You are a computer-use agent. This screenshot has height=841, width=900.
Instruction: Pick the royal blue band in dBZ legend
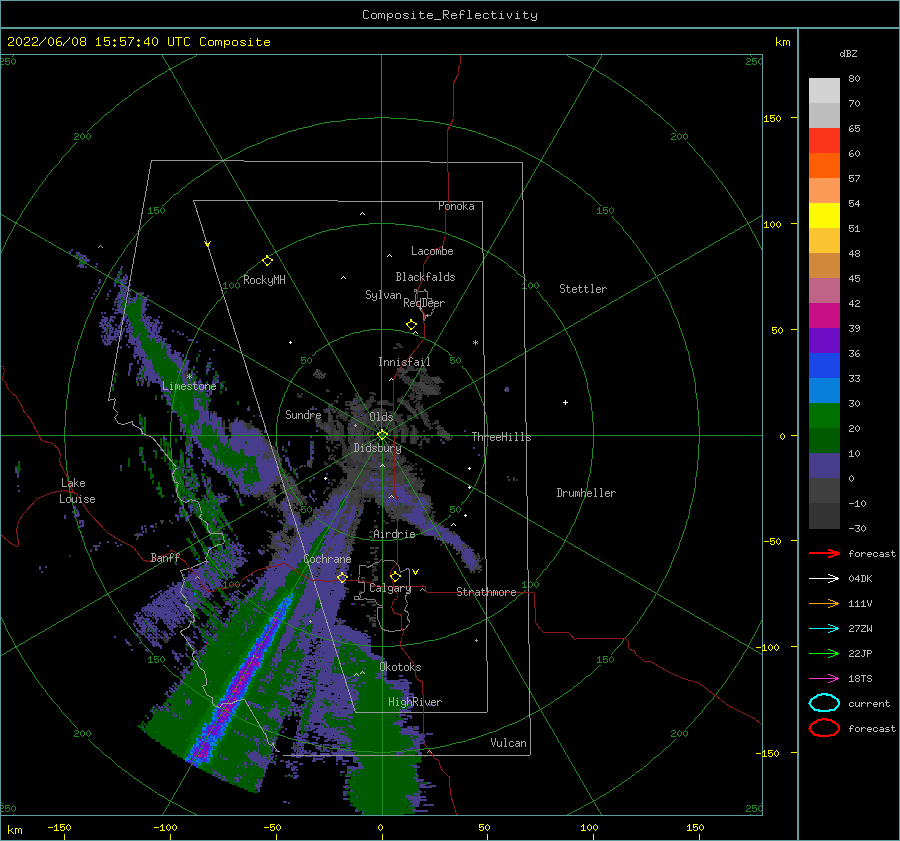point(824,366)
